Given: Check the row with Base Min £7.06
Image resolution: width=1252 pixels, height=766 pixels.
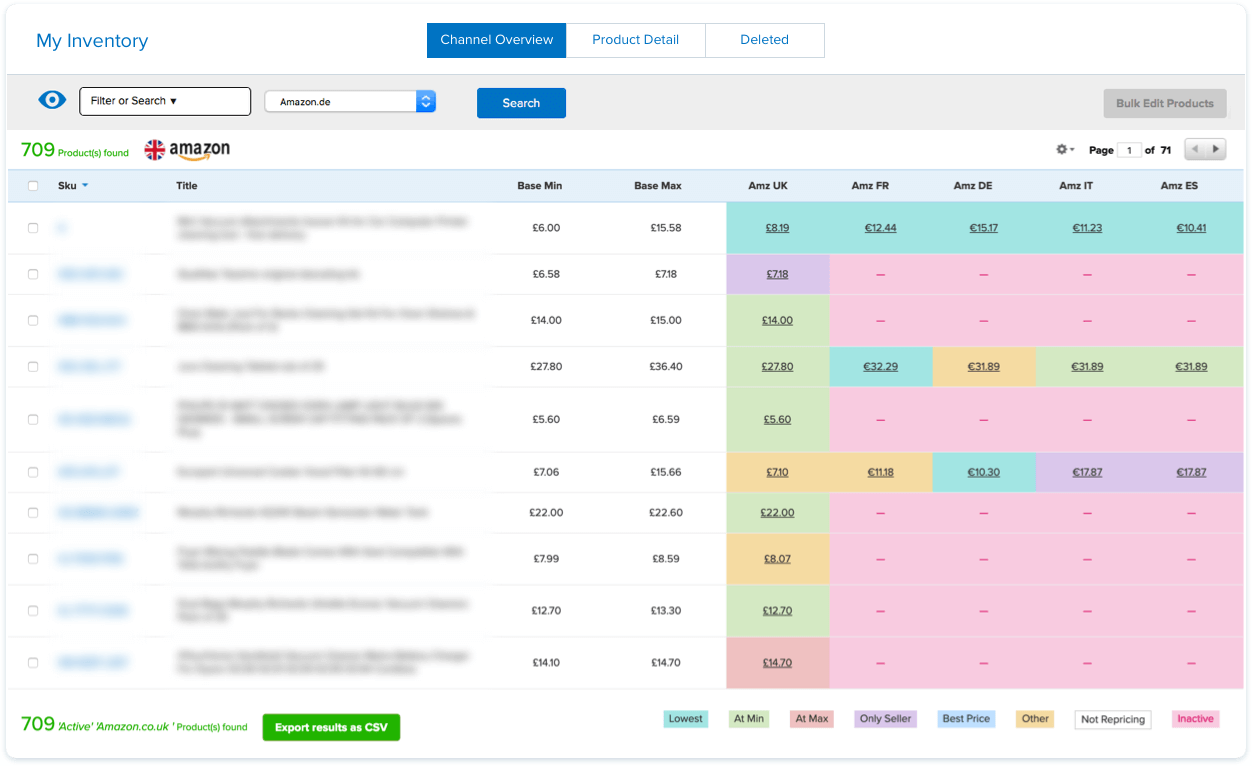Looking at the screenshot, I should (33, 472).
